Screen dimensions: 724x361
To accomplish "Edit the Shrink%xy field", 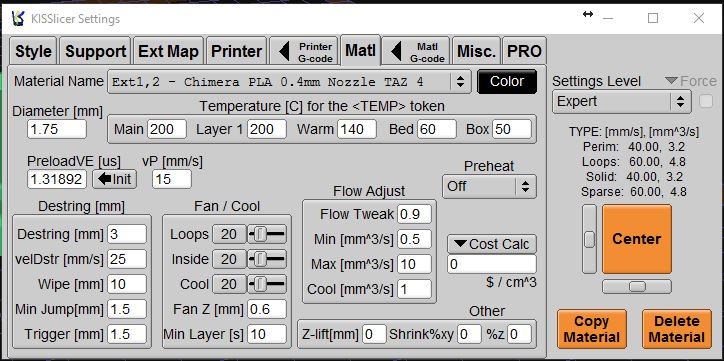I will (x=469, y=334).
